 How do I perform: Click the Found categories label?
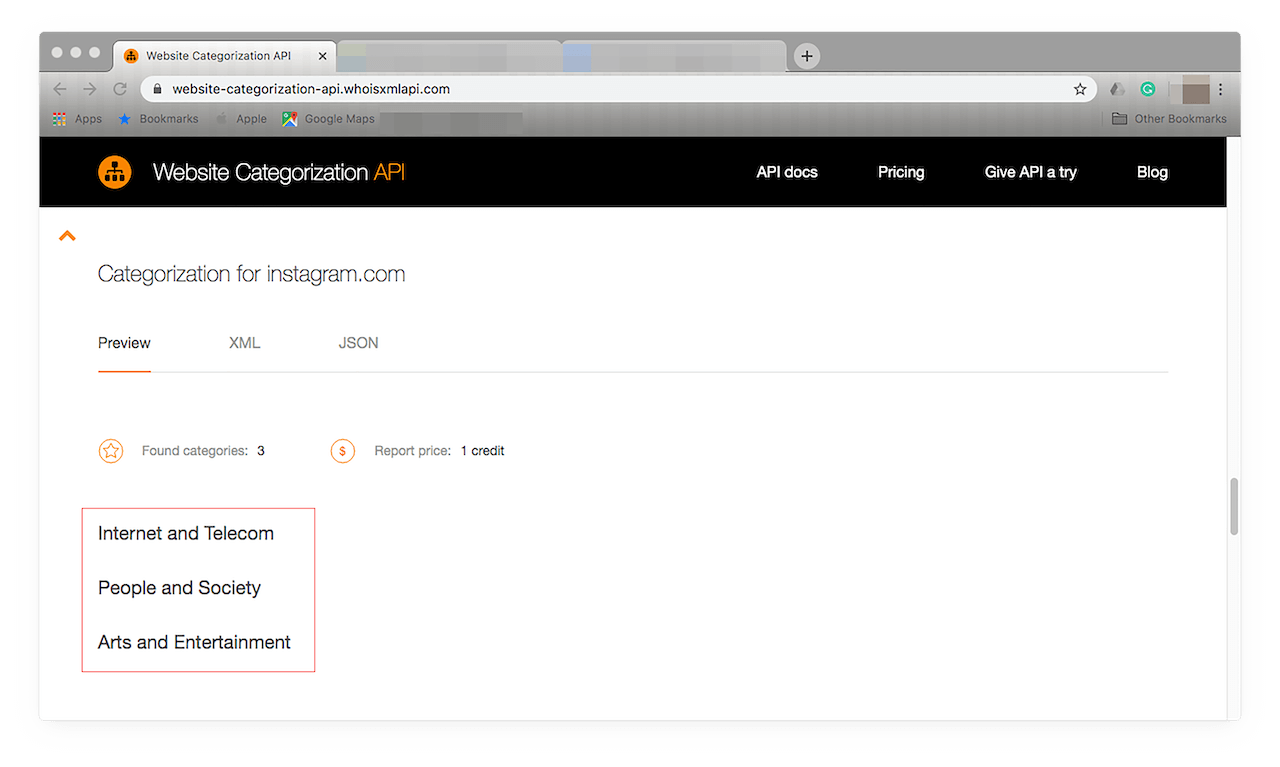coord(195,451)
